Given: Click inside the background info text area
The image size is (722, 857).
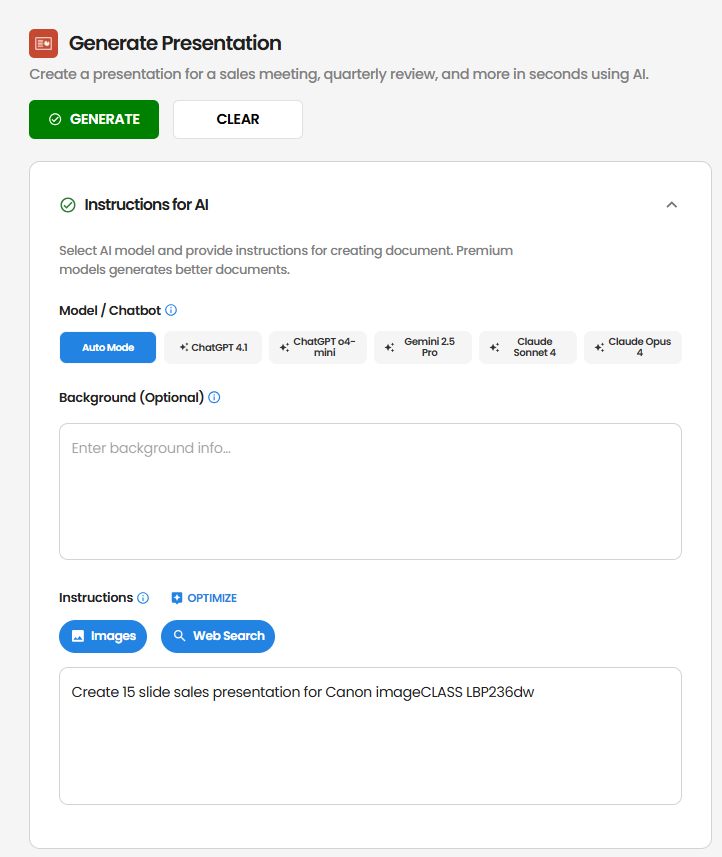Looking at the screenshot, I should click(x=370, y=490).
